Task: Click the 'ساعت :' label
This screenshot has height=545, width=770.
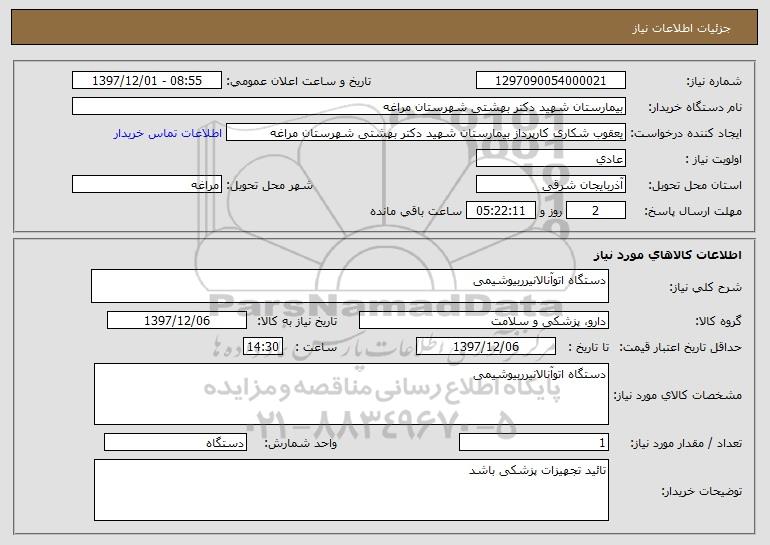Action: pyautogui.click(x=316, y=348)
